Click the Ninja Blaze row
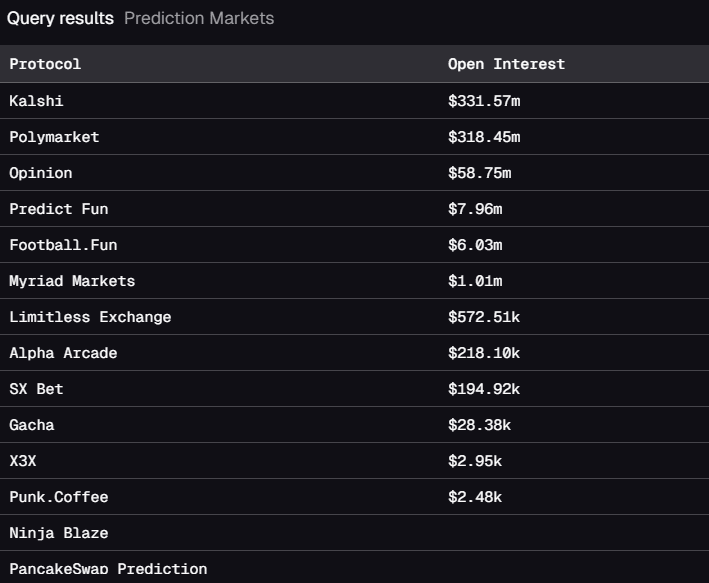 (x=58, y=533)
